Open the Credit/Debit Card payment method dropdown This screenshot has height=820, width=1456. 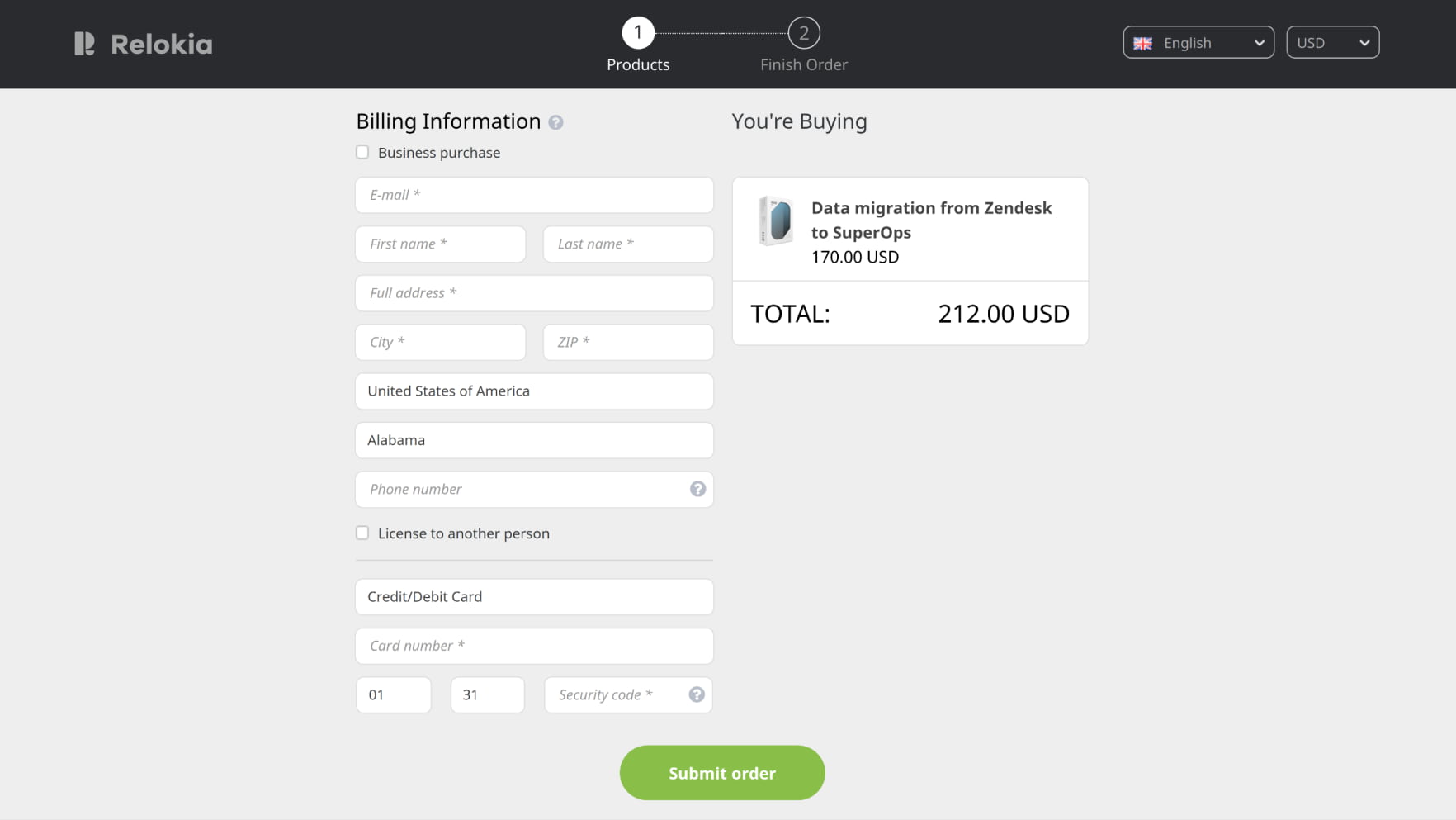534,597
